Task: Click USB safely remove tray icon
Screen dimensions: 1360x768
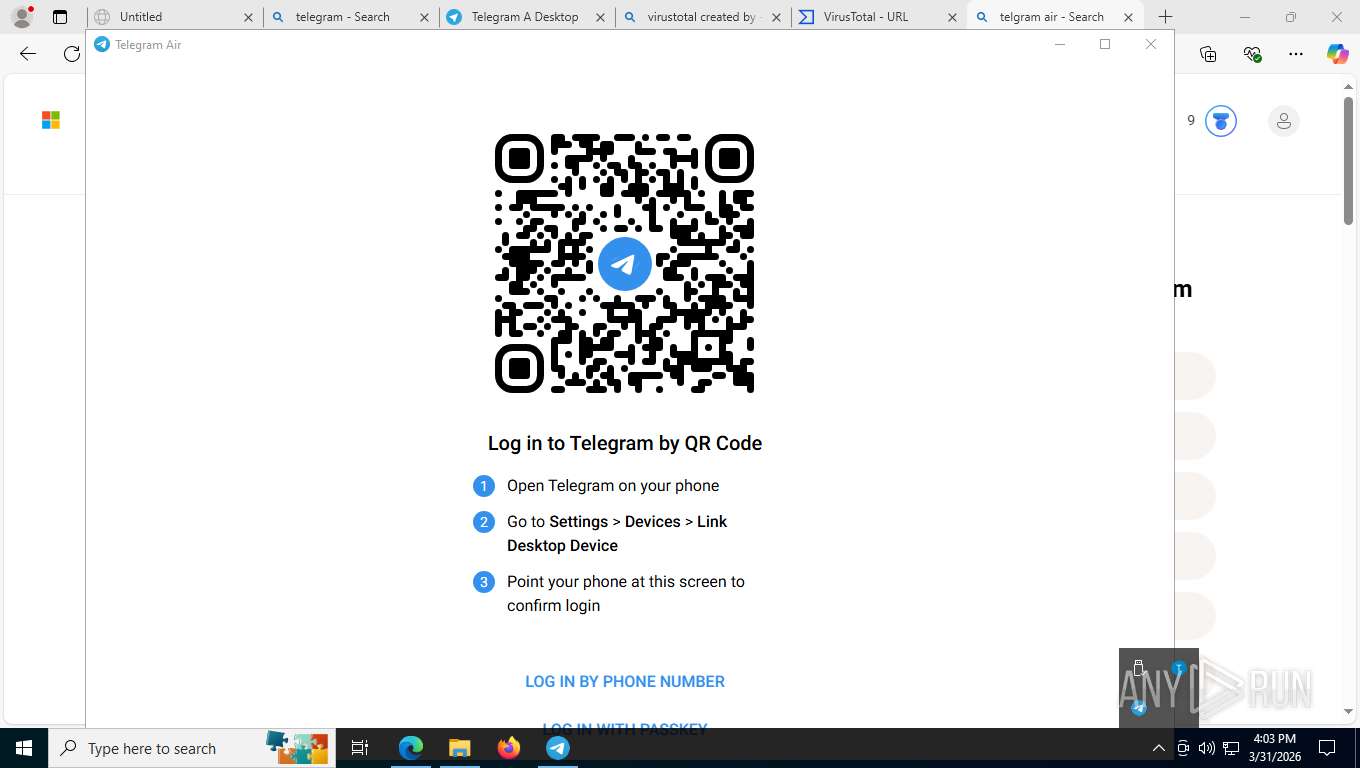Action: tap(1139, 669)
